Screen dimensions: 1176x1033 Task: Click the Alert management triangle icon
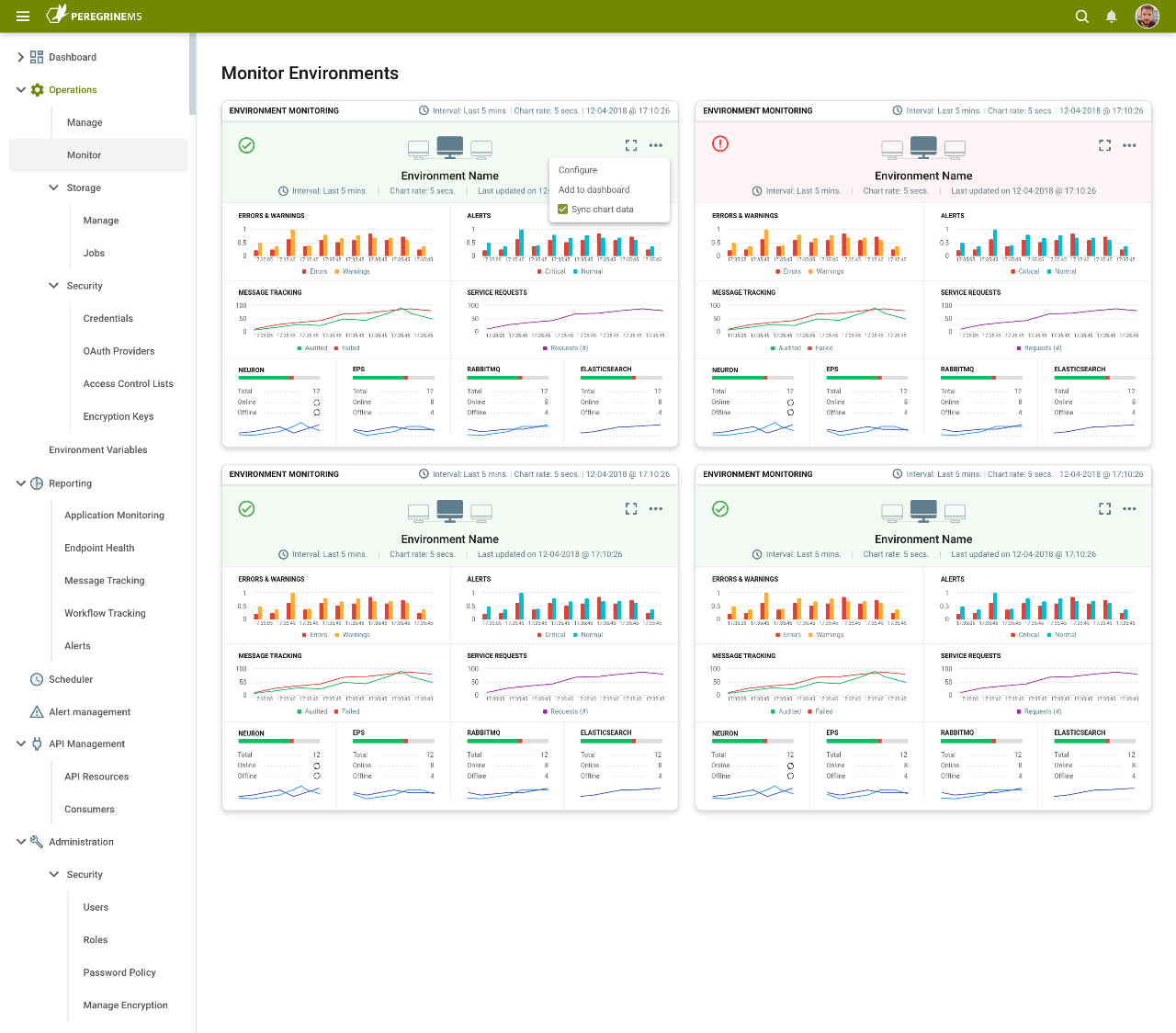coord(37,711)
